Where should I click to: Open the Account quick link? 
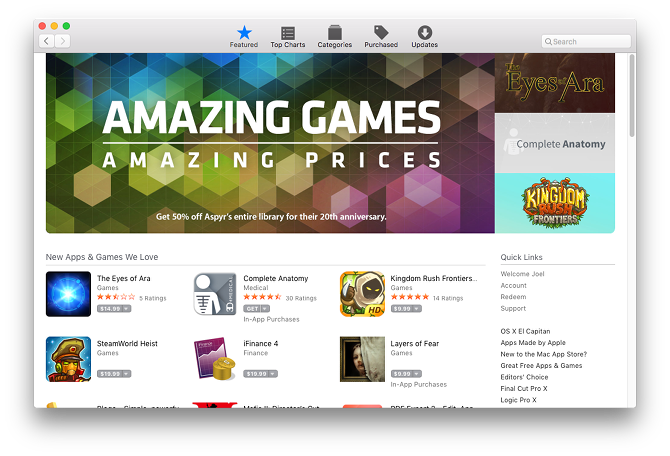coord(514,285)
